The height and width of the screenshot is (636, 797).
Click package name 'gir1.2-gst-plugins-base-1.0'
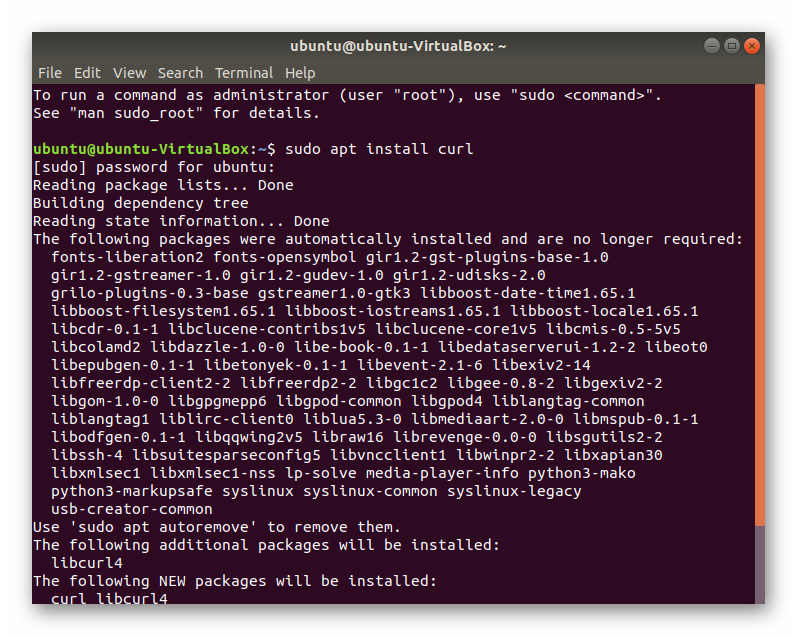tap(487, 257)
